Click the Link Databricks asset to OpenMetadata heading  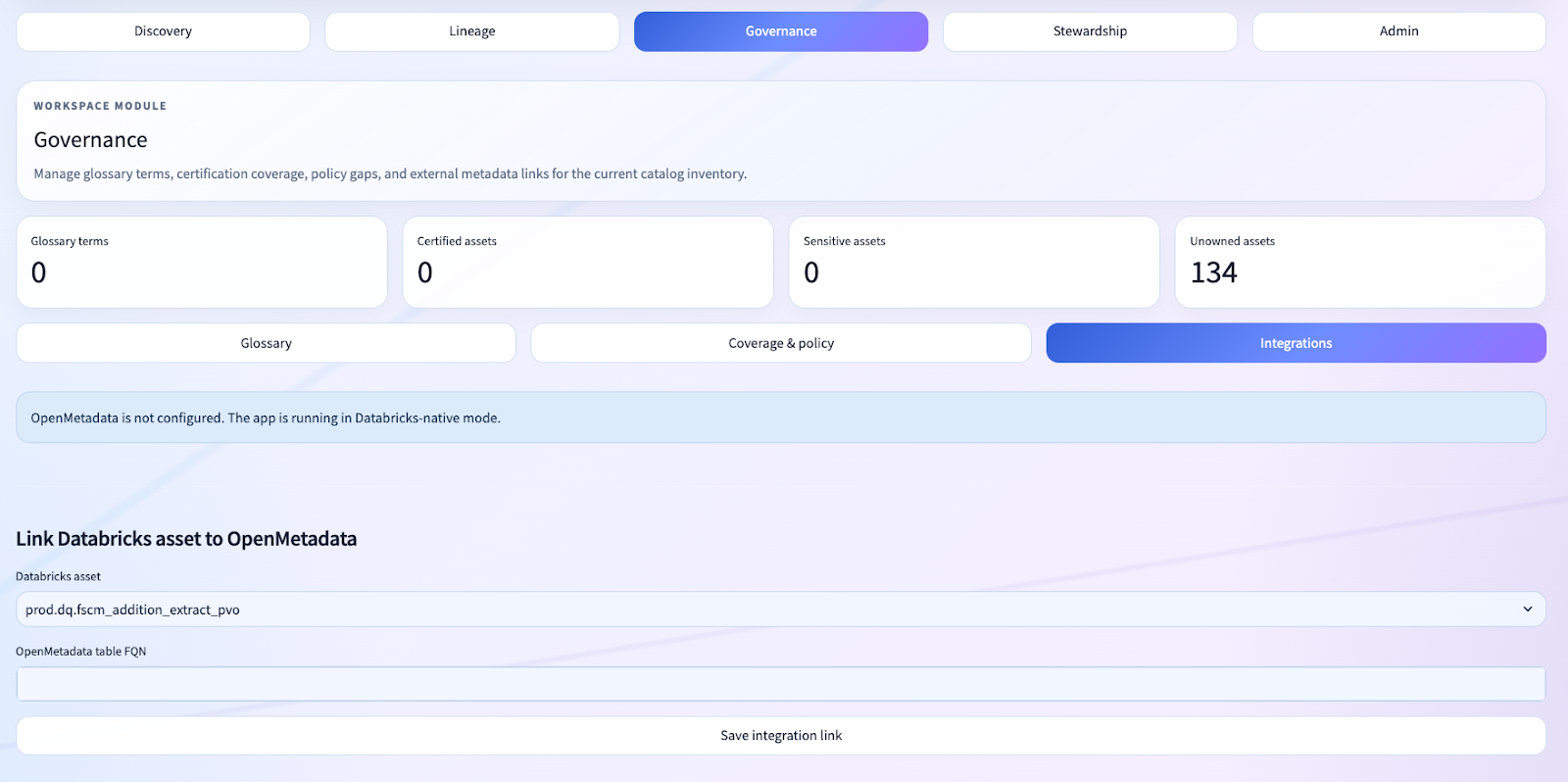tap(186, 539)
